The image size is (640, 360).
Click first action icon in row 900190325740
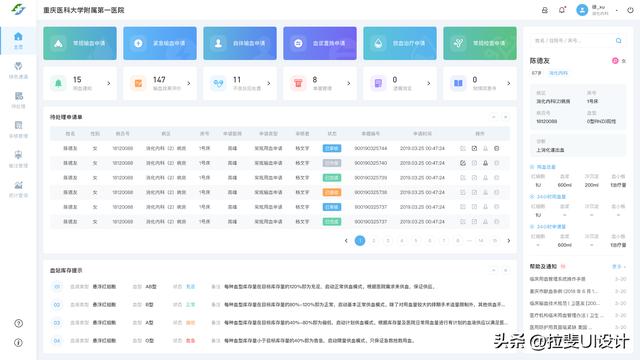click(463, 163)
